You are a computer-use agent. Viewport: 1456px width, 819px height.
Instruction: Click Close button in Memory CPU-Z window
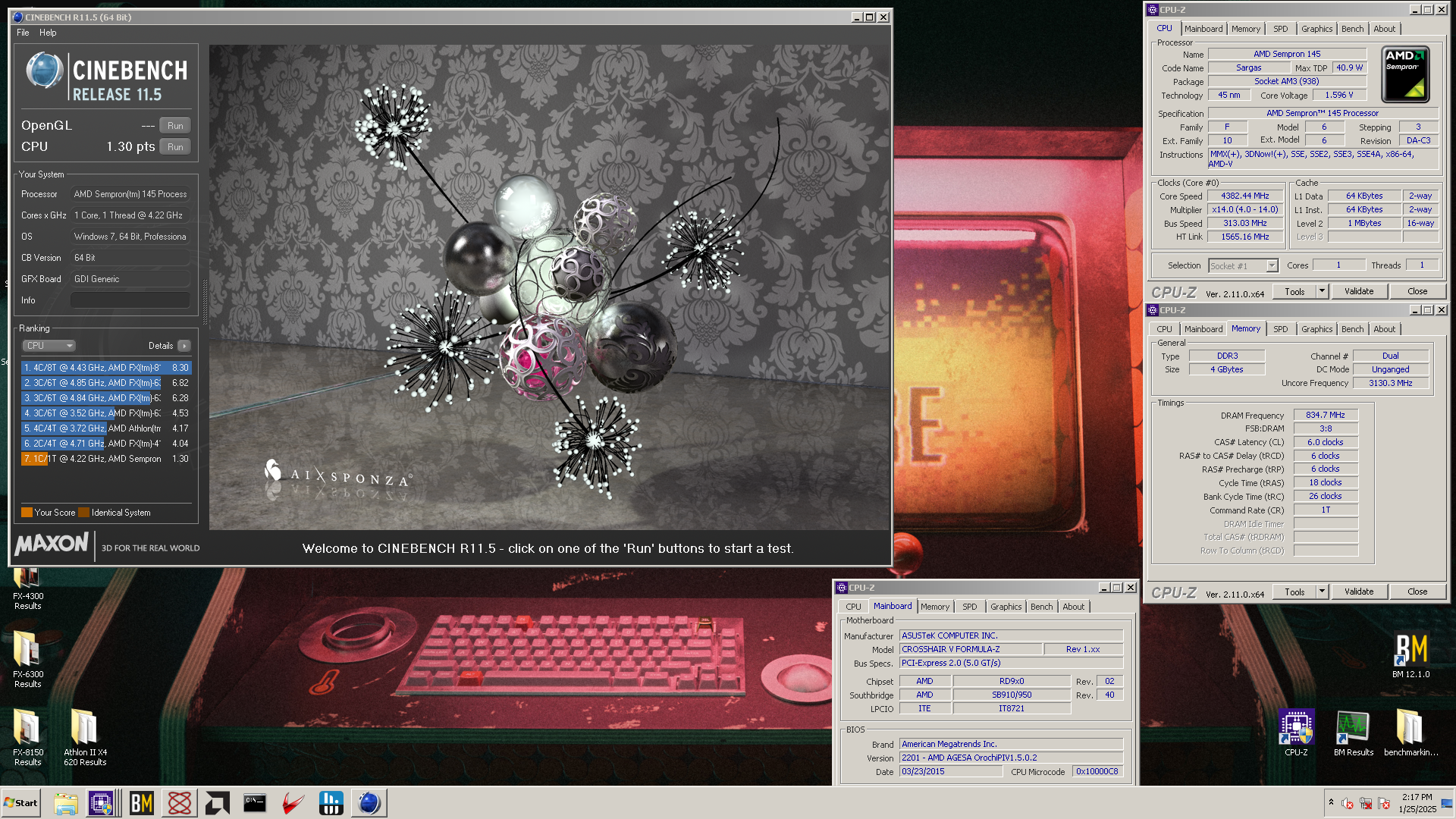coord(1417,591)
